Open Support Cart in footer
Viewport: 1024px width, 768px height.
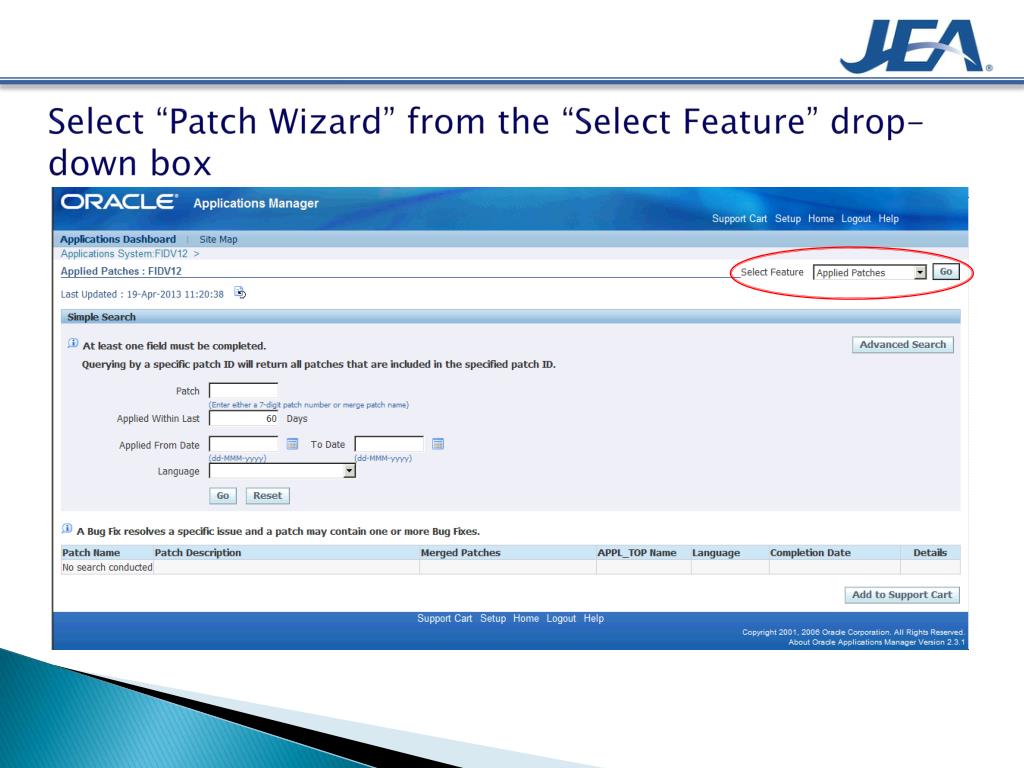pos(444,618)
